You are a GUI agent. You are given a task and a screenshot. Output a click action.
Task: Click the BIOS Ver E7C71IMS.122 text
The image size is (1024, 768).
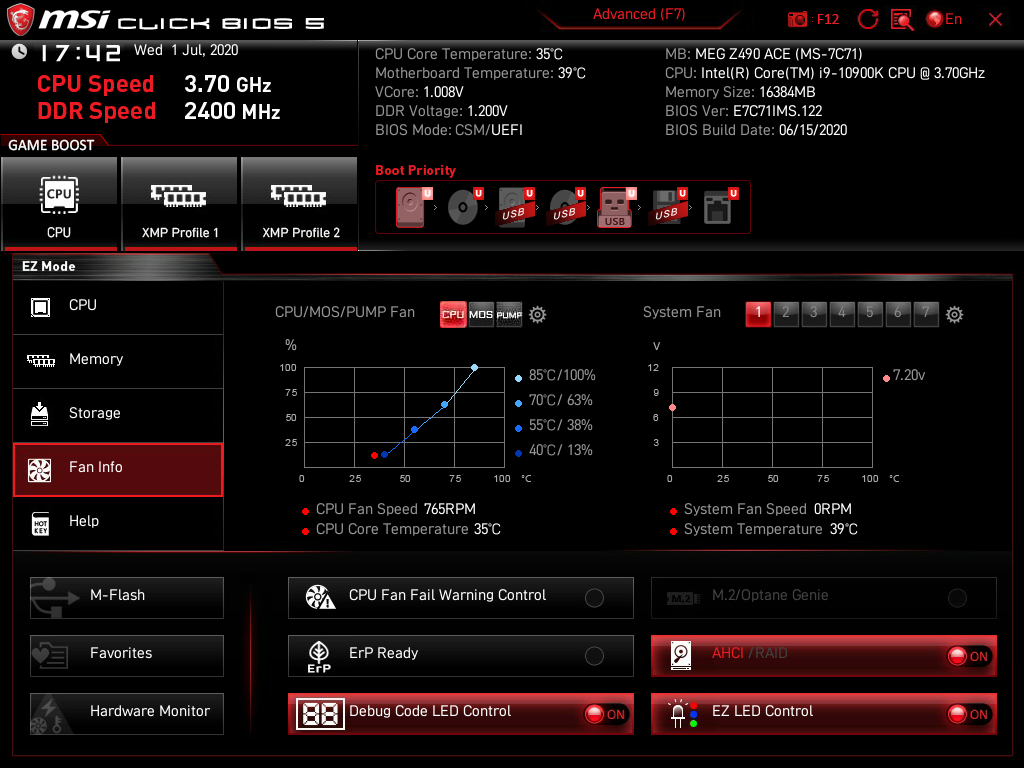click(x=743, y=111)
